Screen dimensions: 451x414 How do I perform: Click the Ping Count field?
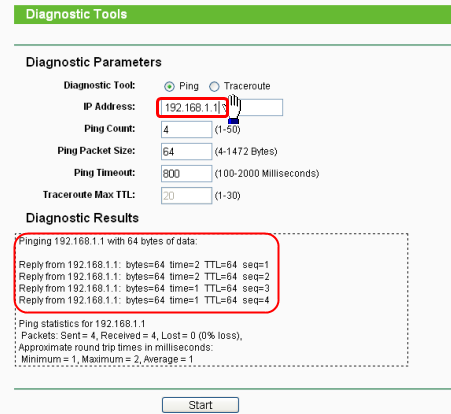point(186,129)
